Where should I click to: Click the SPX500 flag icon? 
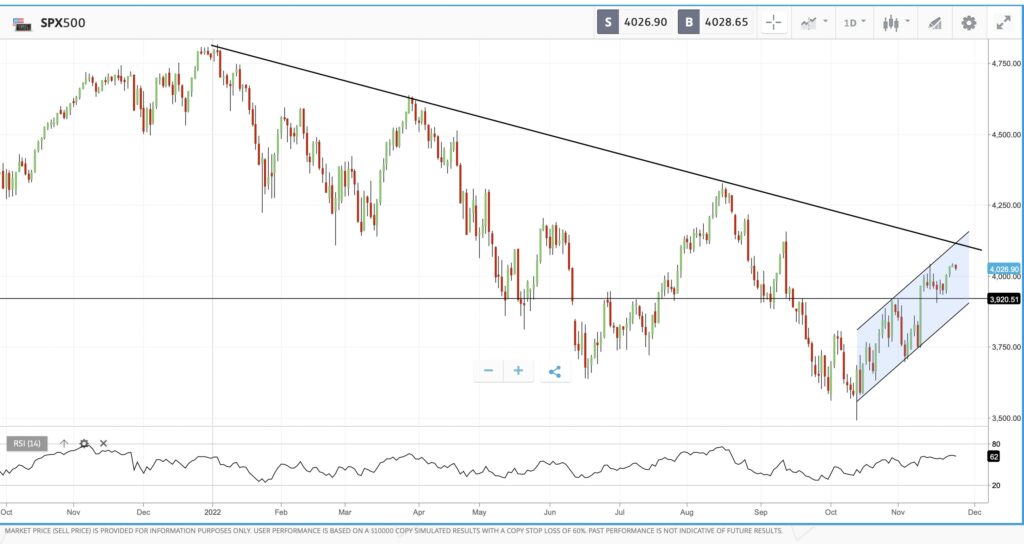(21, 22)
